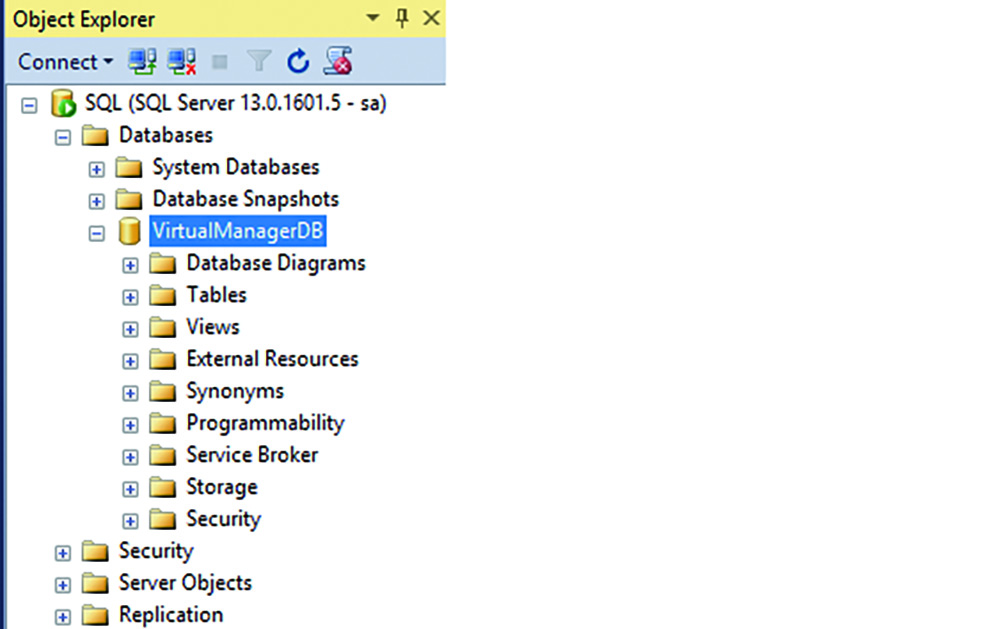
Task: Collapse the VirtualManagerDB database node
Action: (x=96, y=233)
